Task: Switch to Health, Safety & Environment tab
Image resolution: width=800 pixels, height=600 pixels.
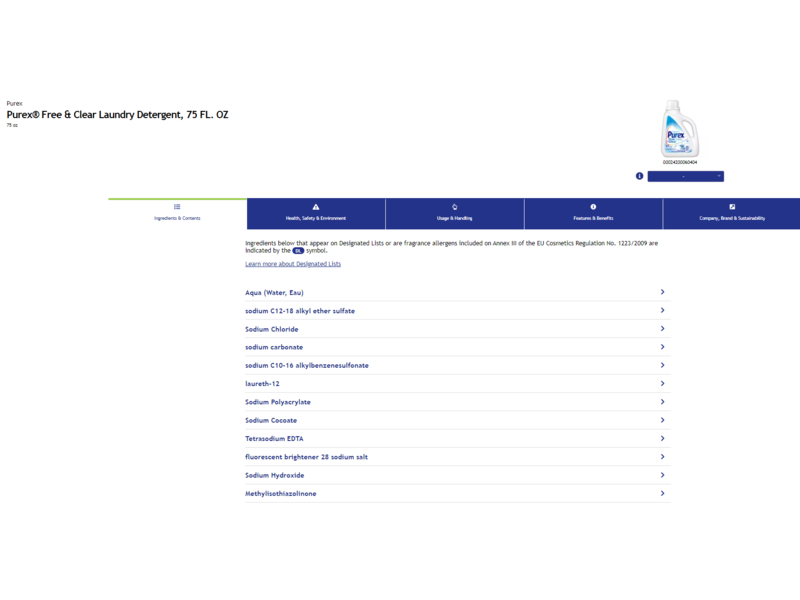Action: pos(316,214)
